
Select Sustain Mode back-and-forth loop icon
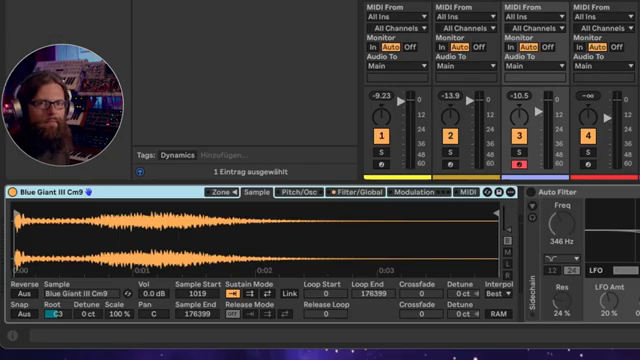click(x=267, y=293)
